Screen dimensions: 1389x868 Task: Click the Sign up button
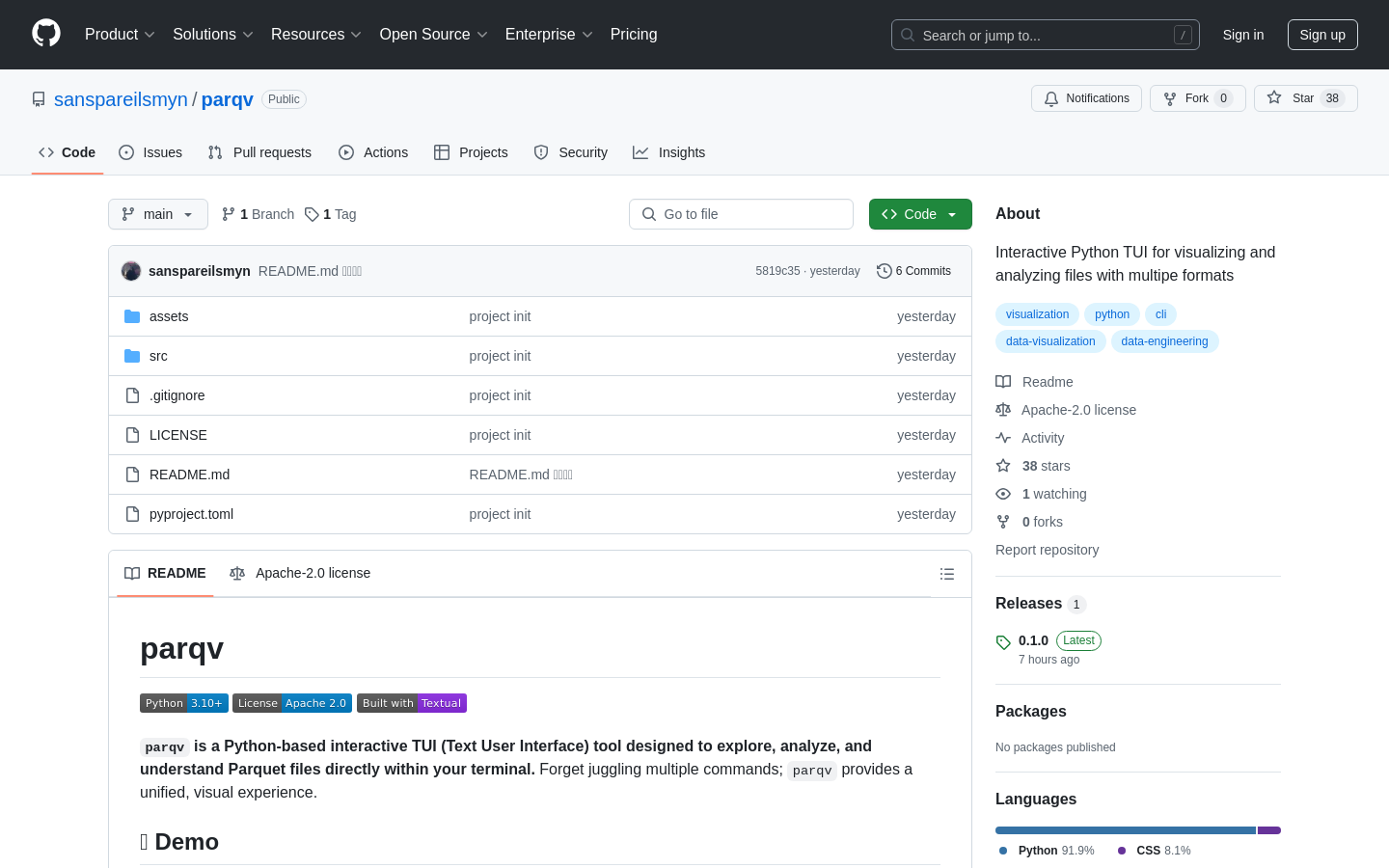click(x=1322, y=35)
